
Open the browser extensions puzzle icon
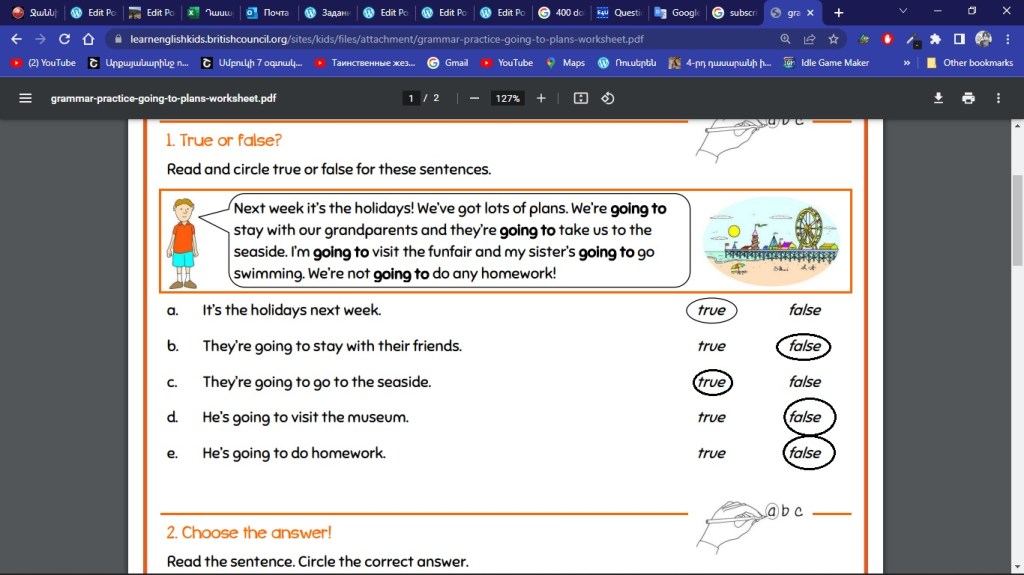tap(935, 39)
